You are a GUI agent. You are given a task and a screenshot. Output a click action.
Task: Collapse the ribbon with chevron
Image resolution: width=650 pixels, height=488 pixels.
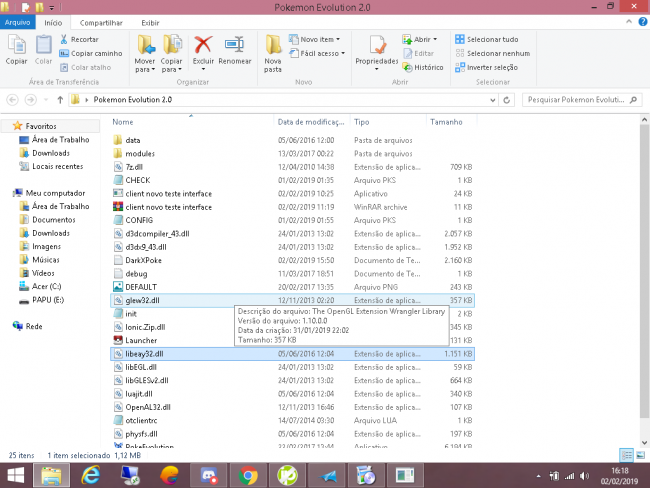629,22
